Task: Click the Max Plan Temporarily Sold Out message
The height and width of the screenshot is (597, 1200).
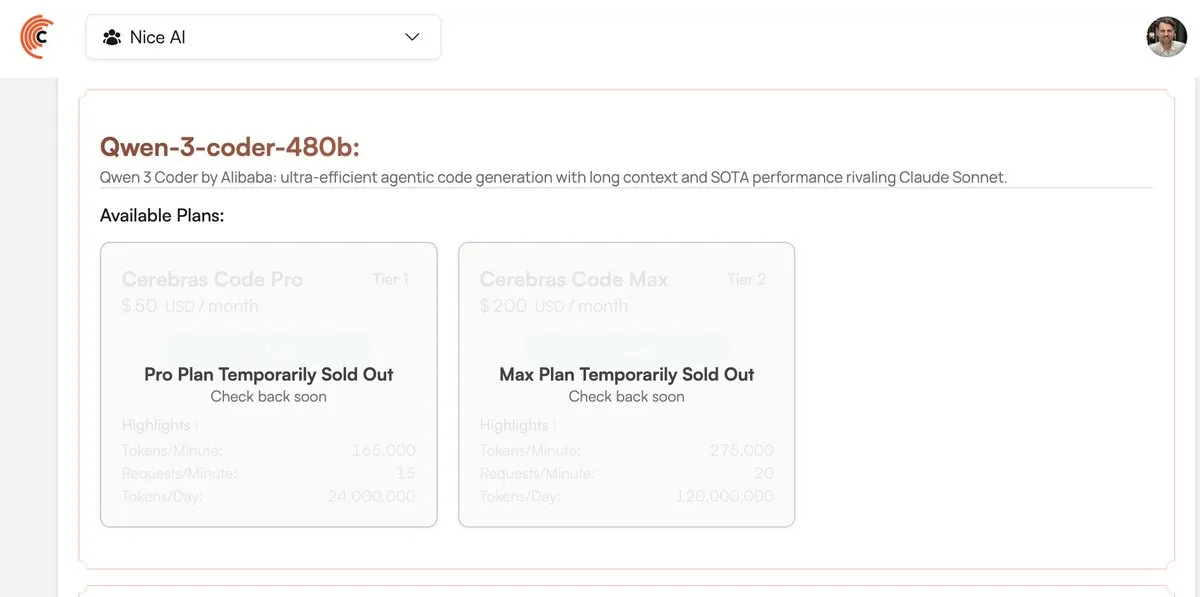Action: tap(626, 375)
